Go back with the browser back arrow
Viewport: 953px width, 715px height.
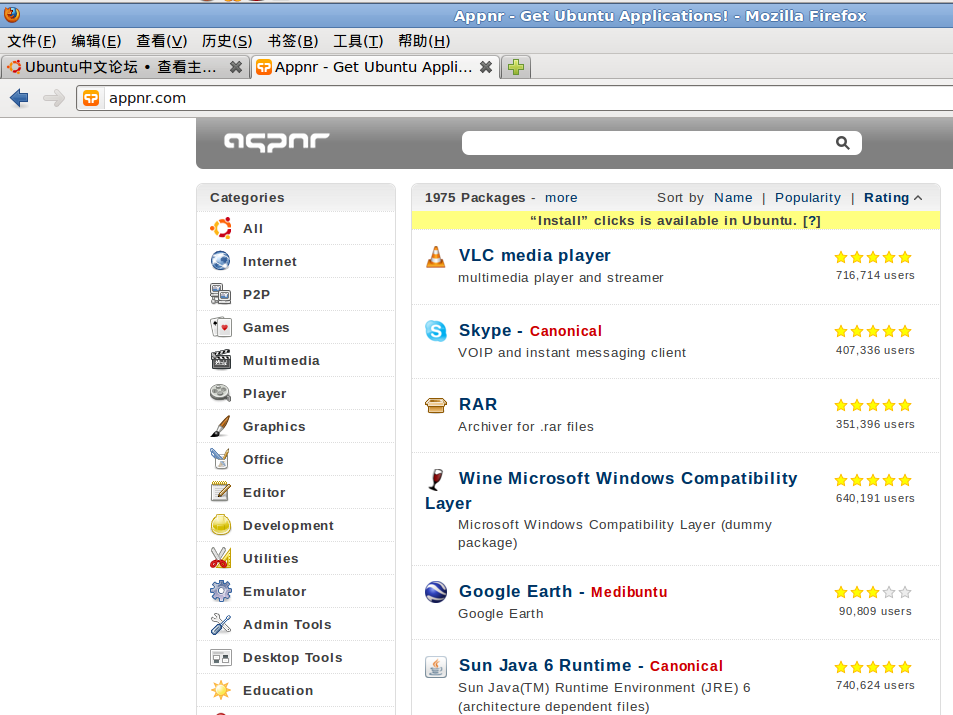click(x=19, y=98)
